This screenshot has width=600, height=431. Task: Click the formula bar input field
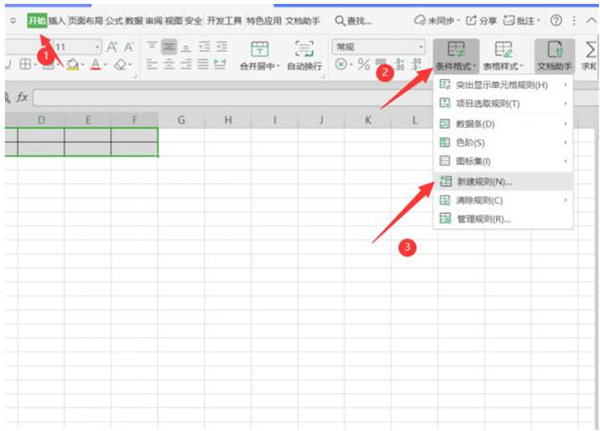tap(300, 97)
